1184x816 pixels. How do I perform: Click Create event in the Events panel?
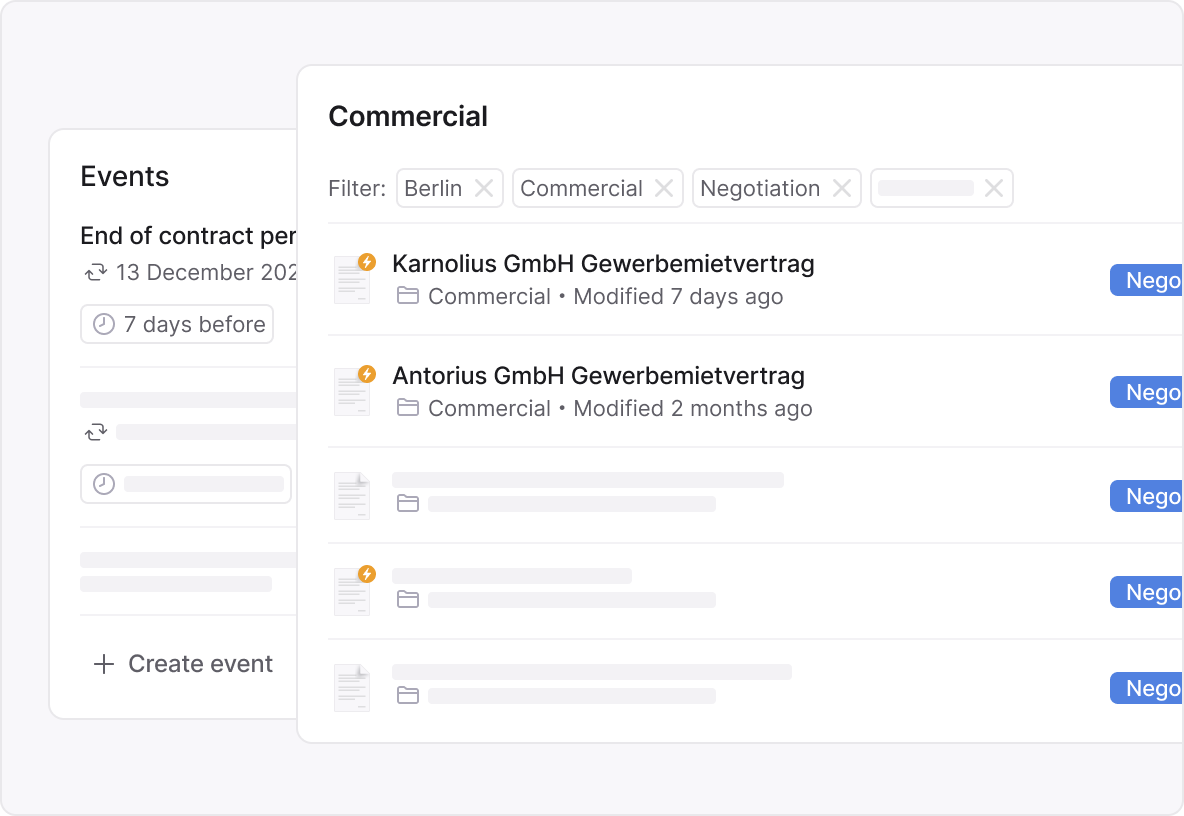(183, 663)
